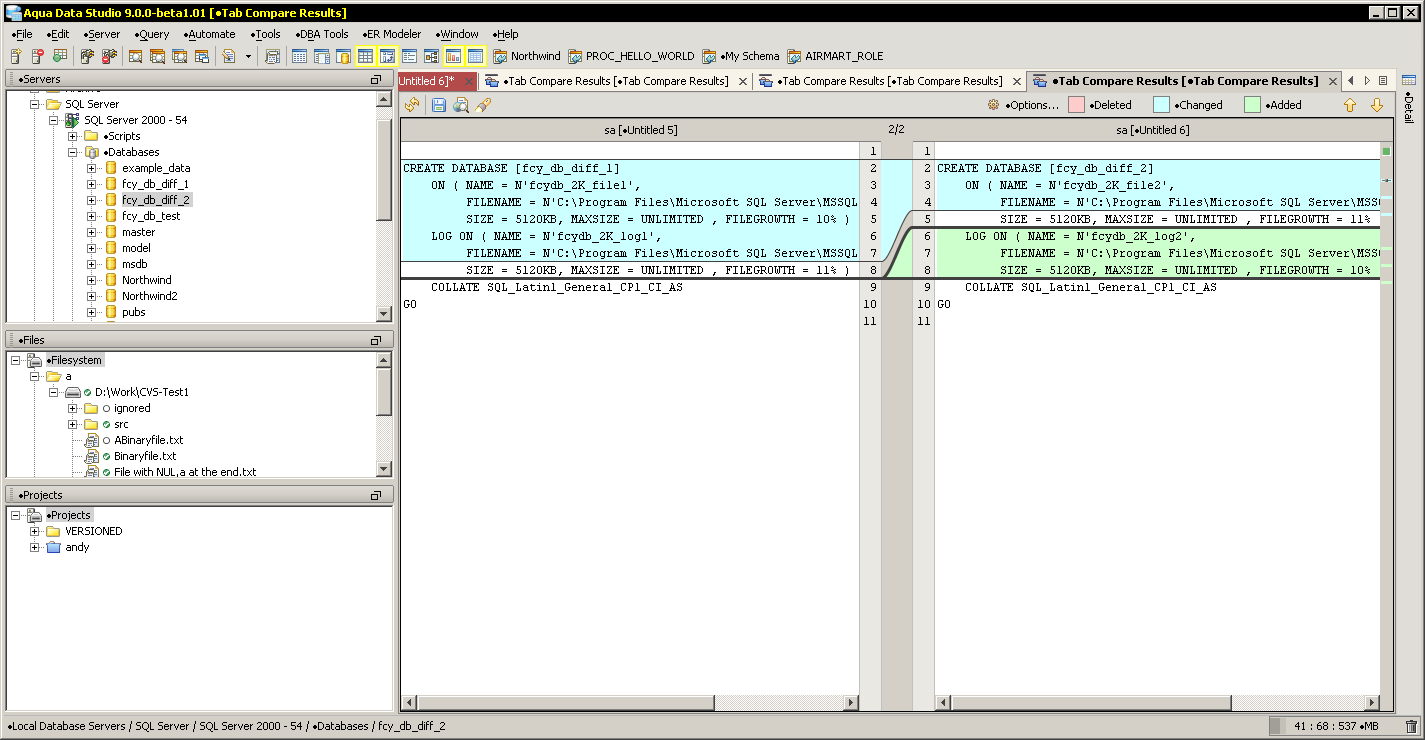Expand the Scripts folder
The width and height of the screenshot is (1425, 740).
coord(72,136)
